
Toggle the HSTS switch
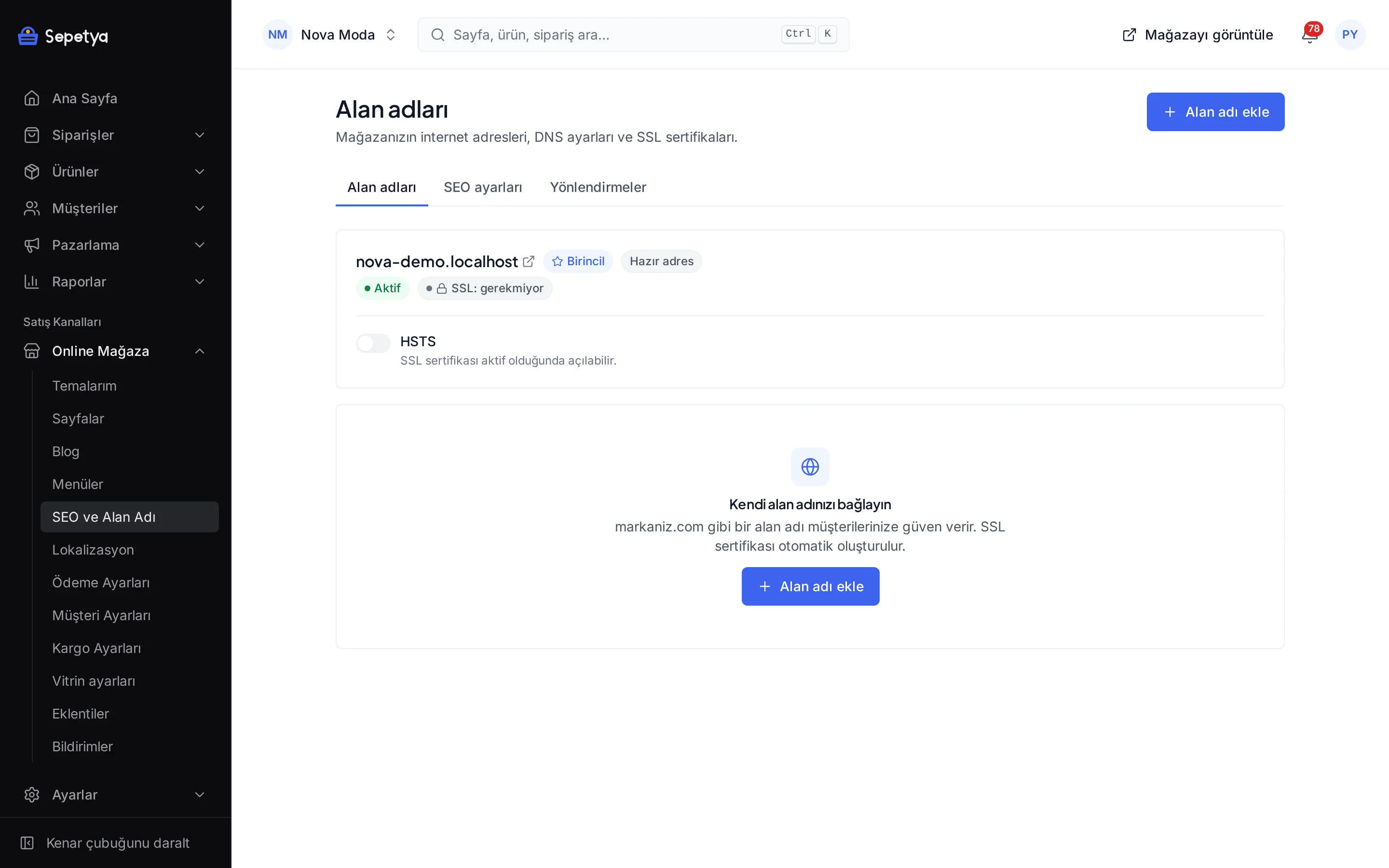coord(373,343)
